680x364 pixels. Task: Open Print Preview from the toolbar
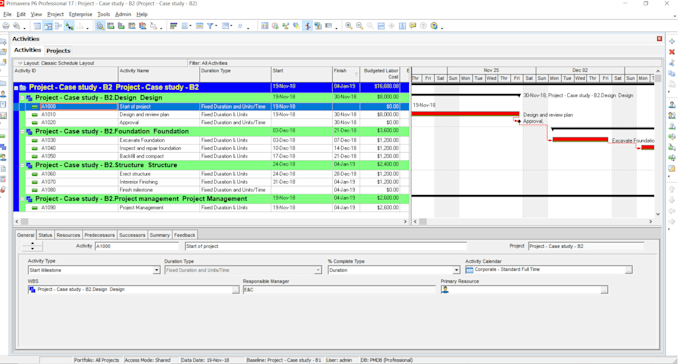coord(16,26)
